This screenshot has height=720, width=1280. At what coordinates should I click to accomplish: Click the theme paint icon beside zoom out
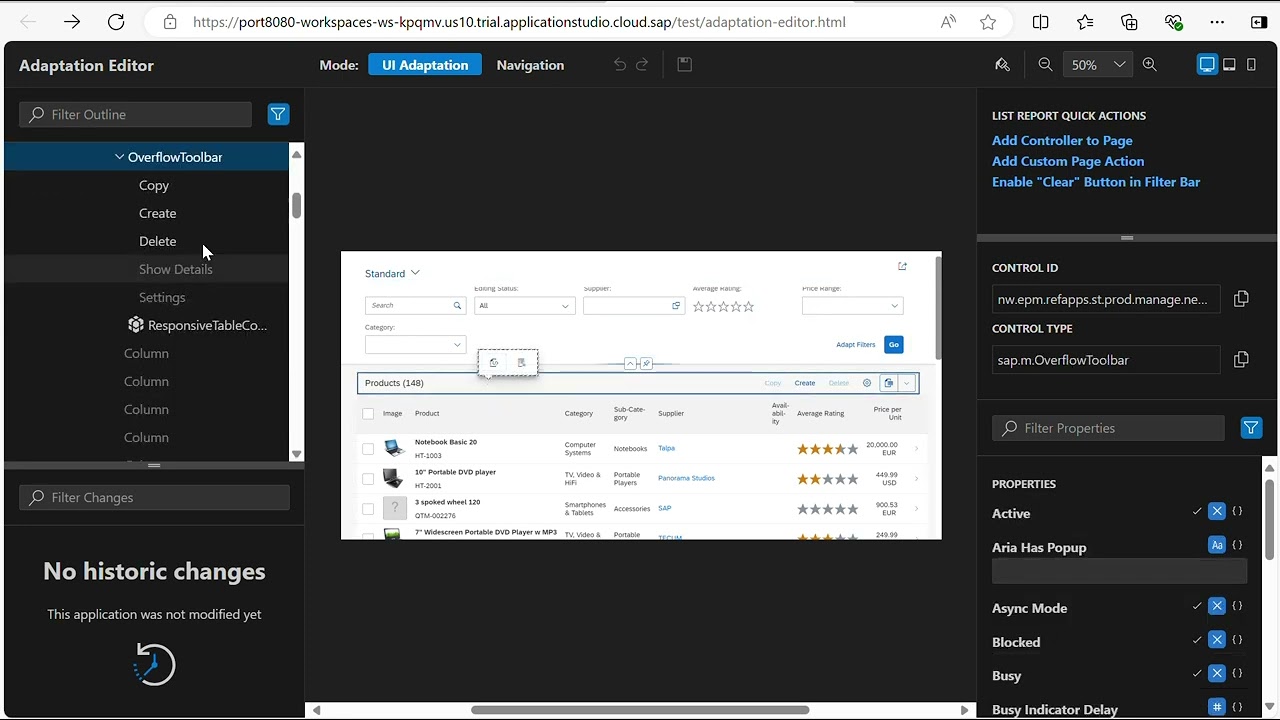1002,65
